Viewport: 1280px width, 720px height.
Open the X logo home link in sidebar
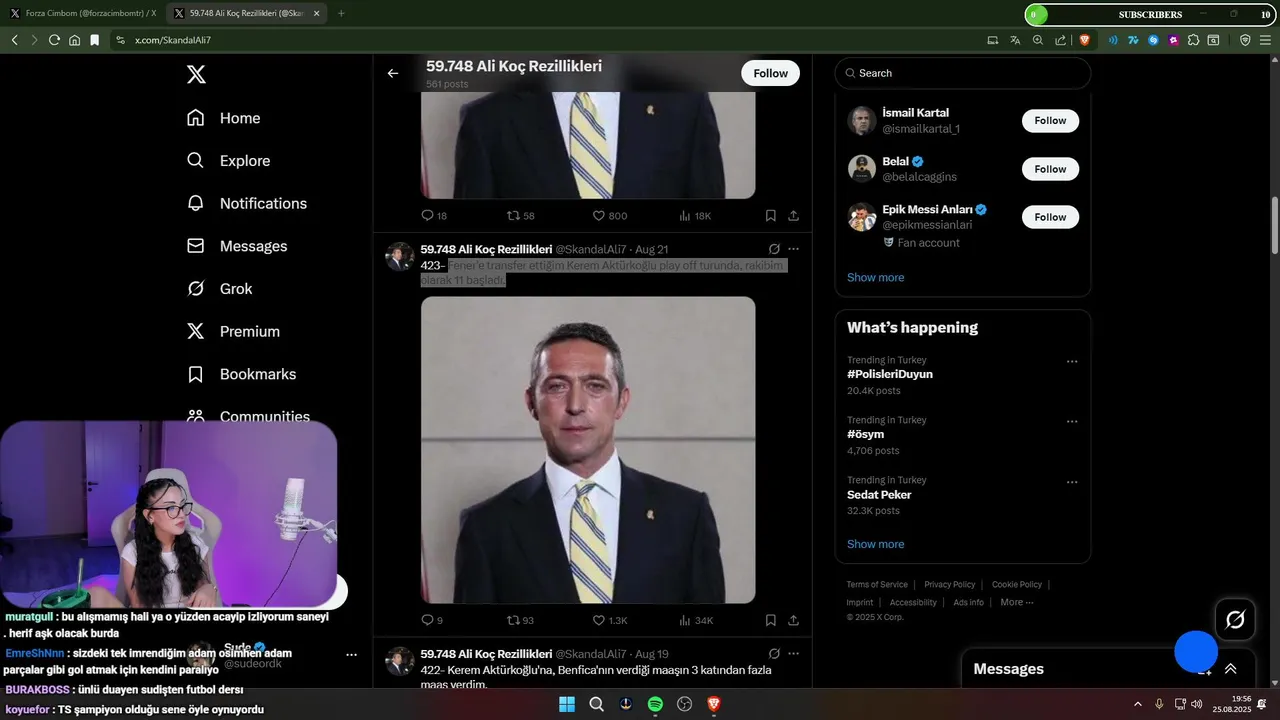coord(196,74)
